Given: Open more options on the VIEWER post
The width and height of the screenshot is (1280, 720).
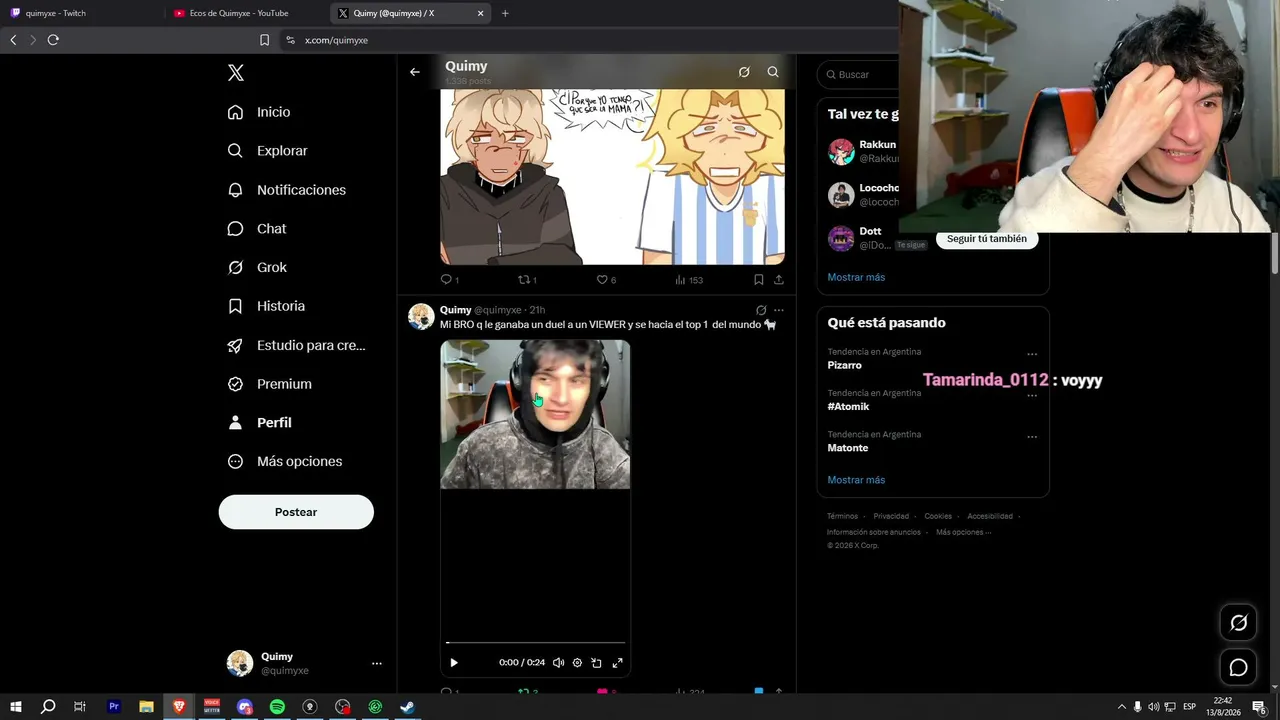Looking at the screenshot, I should [x=779, y=310].
